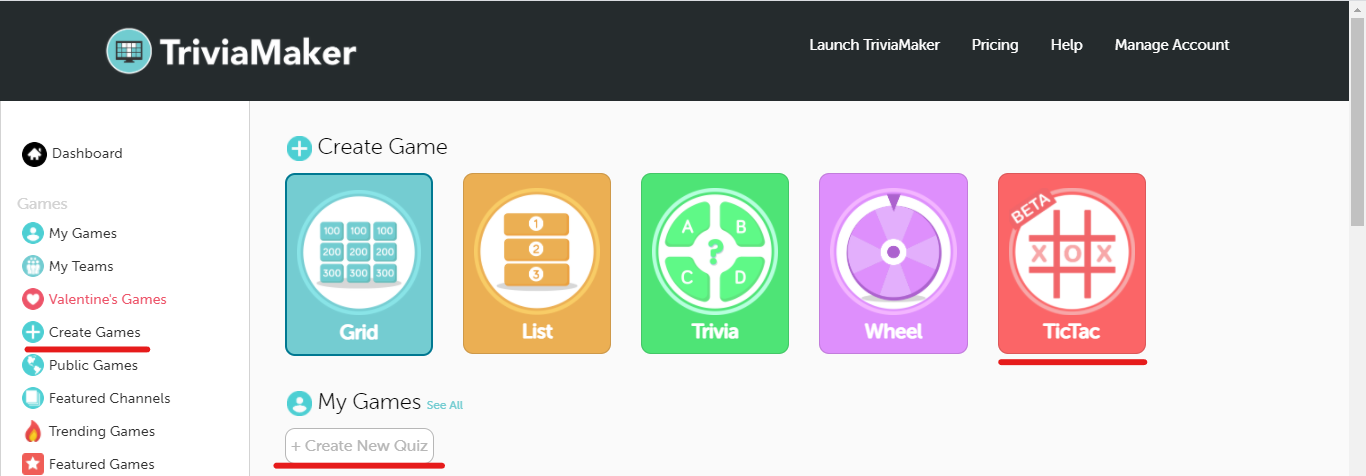This screenshot has width=1366, height=476.
Task: Open Featured Channels sidebar link
Action: pos(110,398)
